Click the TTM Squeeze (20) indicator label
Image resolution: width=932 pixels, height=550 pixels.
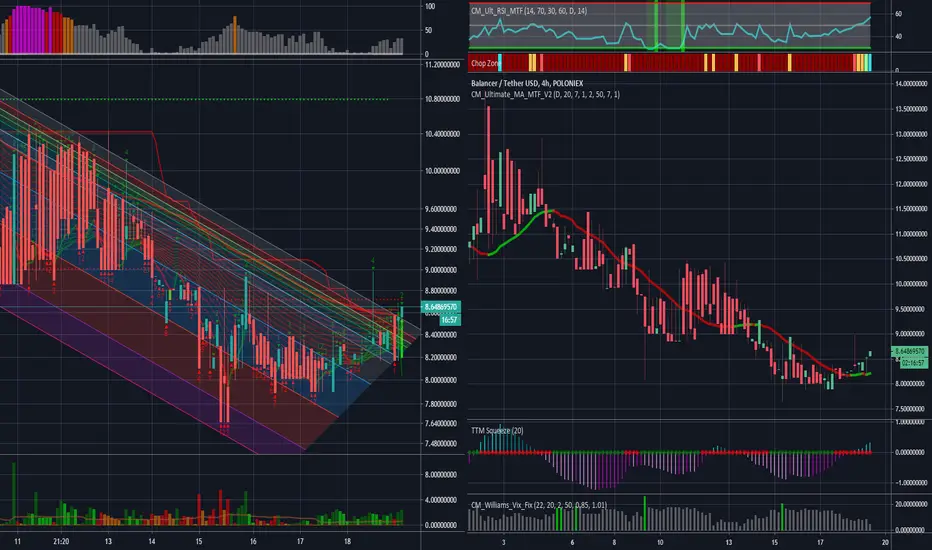tap(497, 430)
